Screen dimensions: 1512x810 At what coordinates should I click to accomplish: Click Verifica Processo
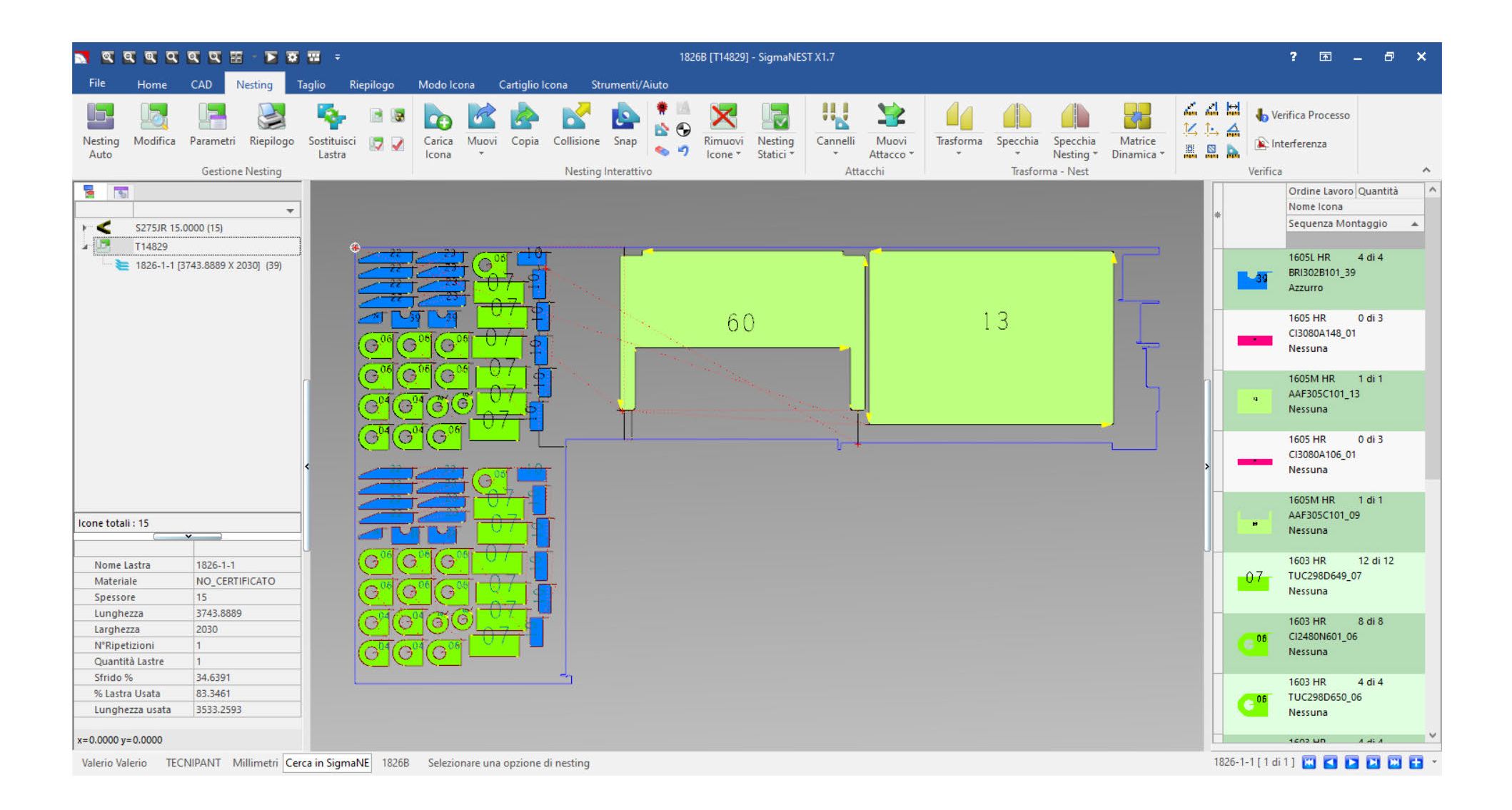(x=1303, y=115)
